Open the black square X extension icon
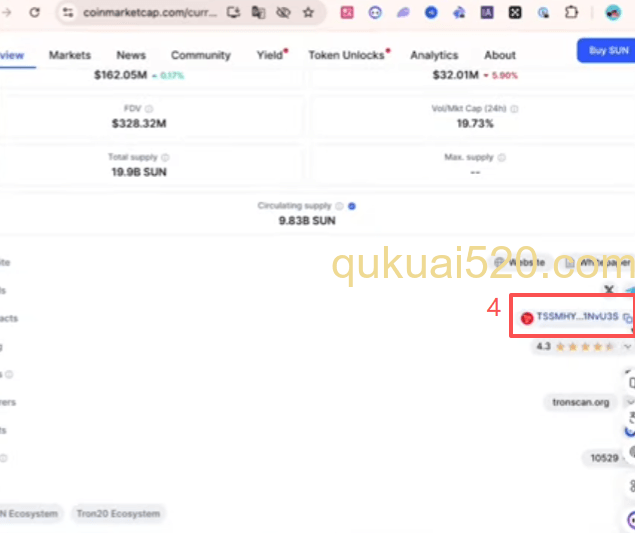 [x=515, y=13]
